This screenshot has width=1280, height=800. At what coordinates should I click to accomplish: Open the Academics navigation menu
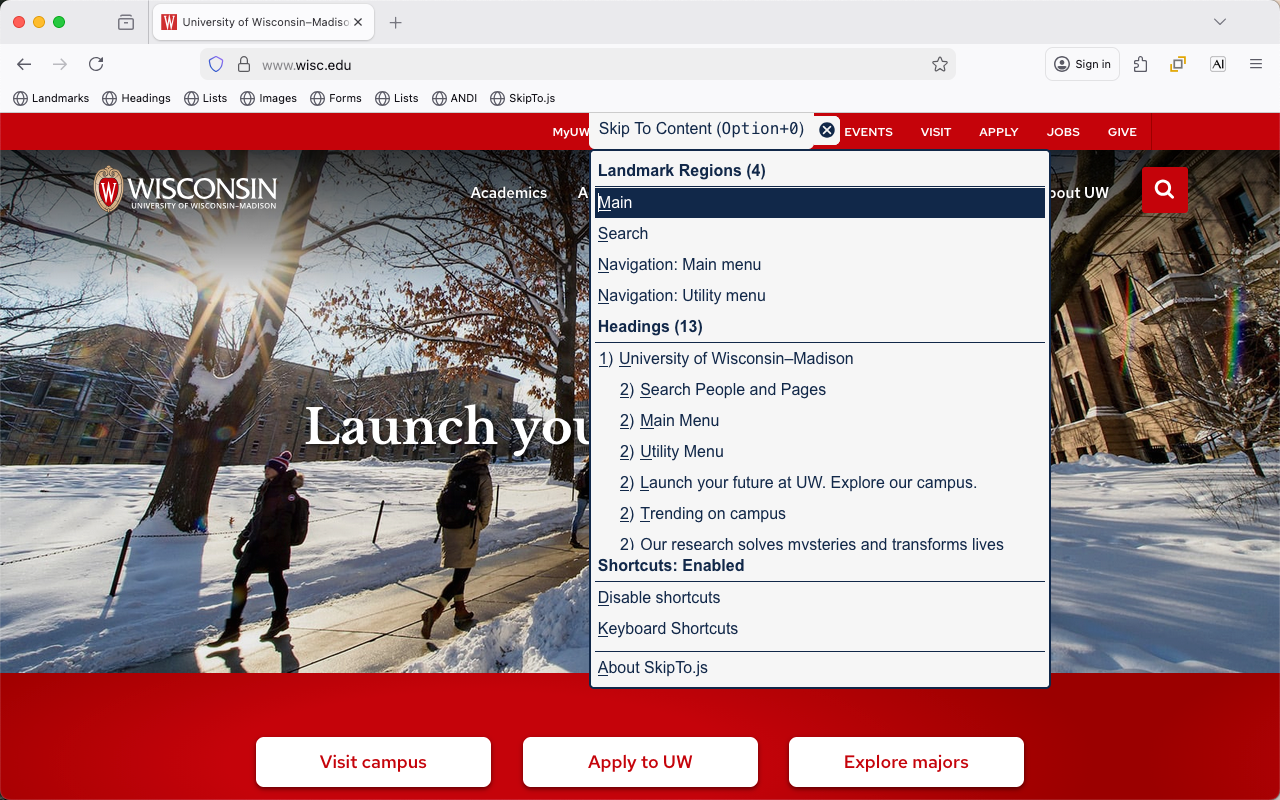508,193
